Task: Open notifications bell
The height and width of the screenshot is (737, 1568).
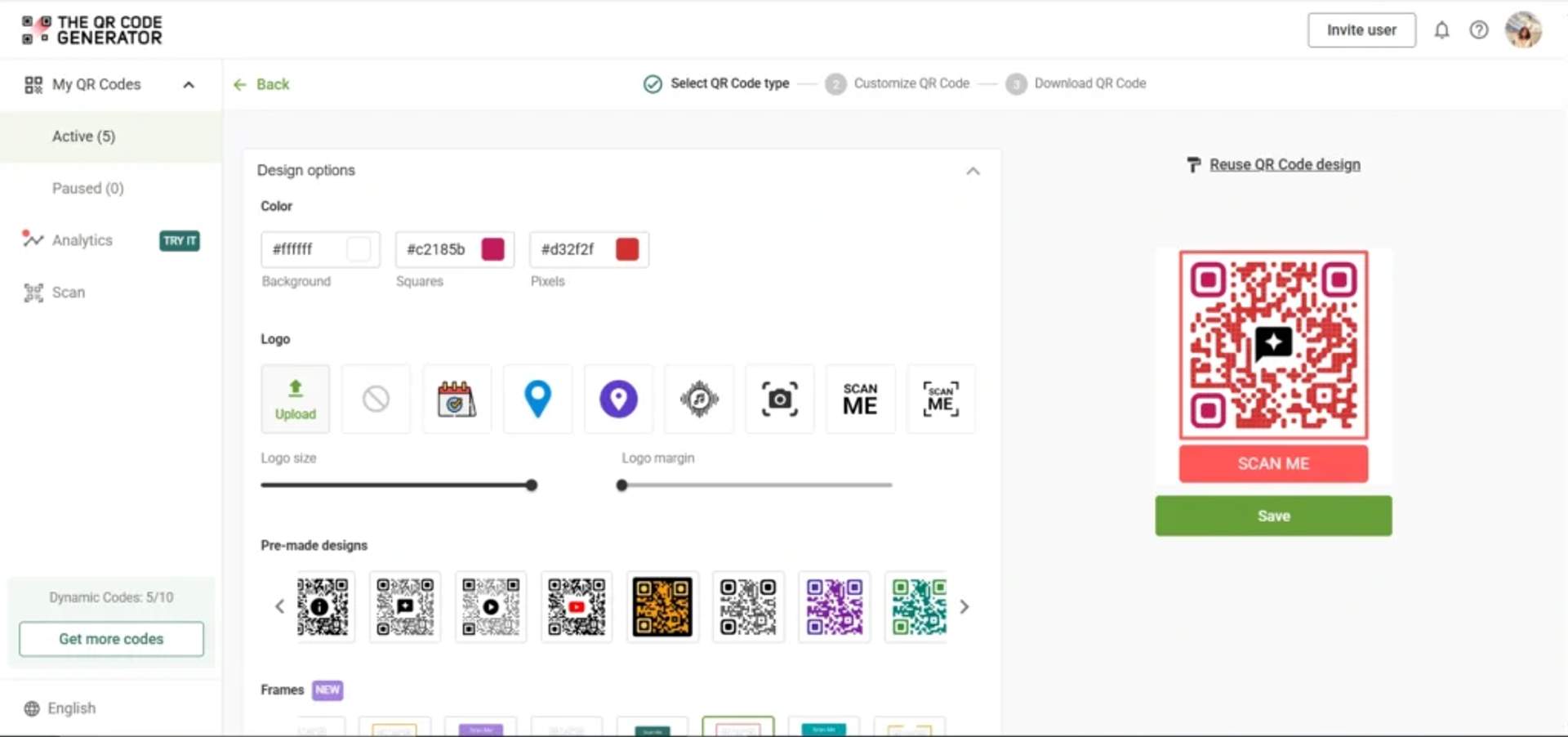Action: pyautogui.click(x=1441, y=30)
